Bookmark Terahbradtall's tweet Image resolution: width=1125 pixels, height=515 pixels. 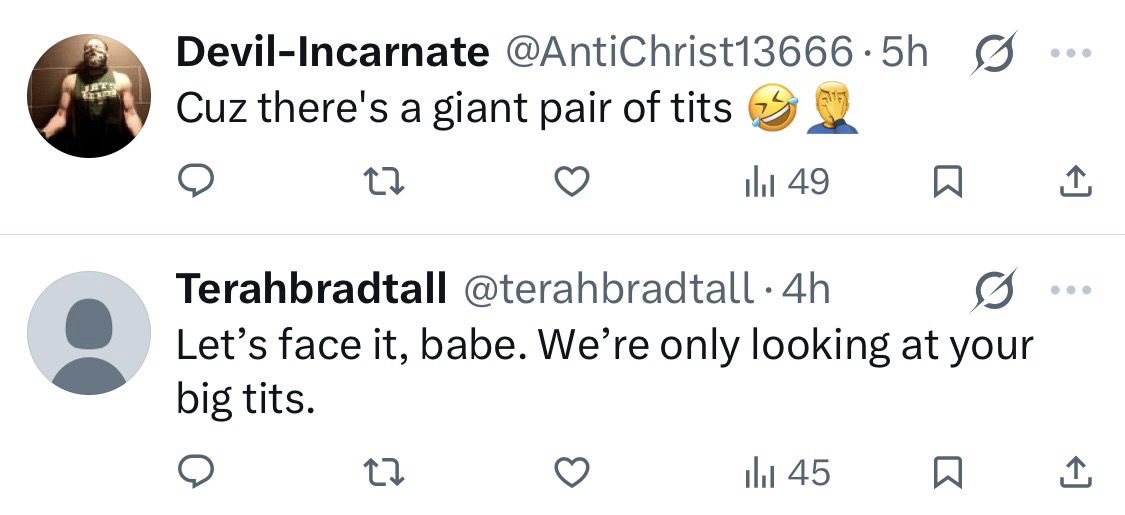tap(947, 472)
